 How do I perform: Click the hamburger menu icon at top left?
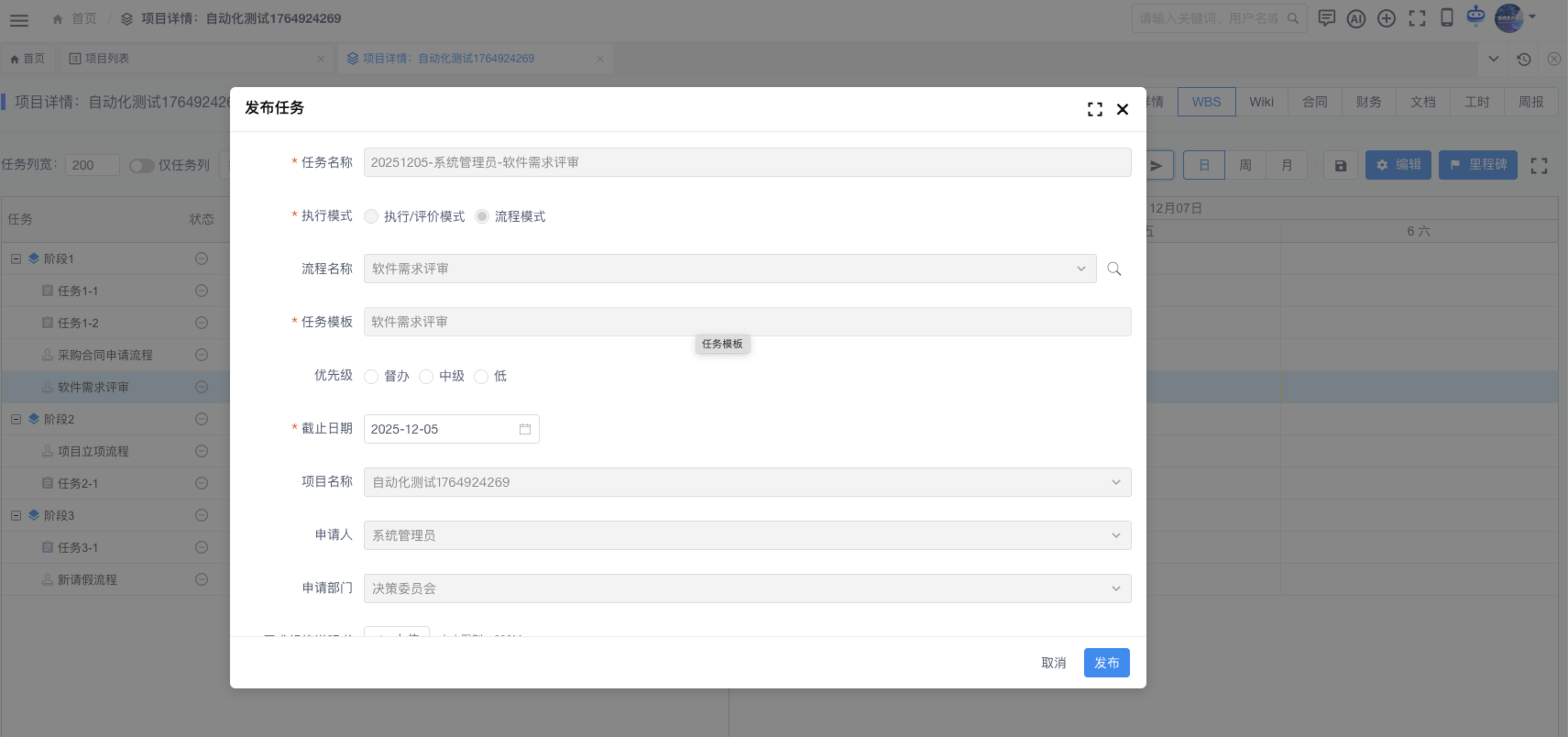pyautogui.click(x=19, y=19)
